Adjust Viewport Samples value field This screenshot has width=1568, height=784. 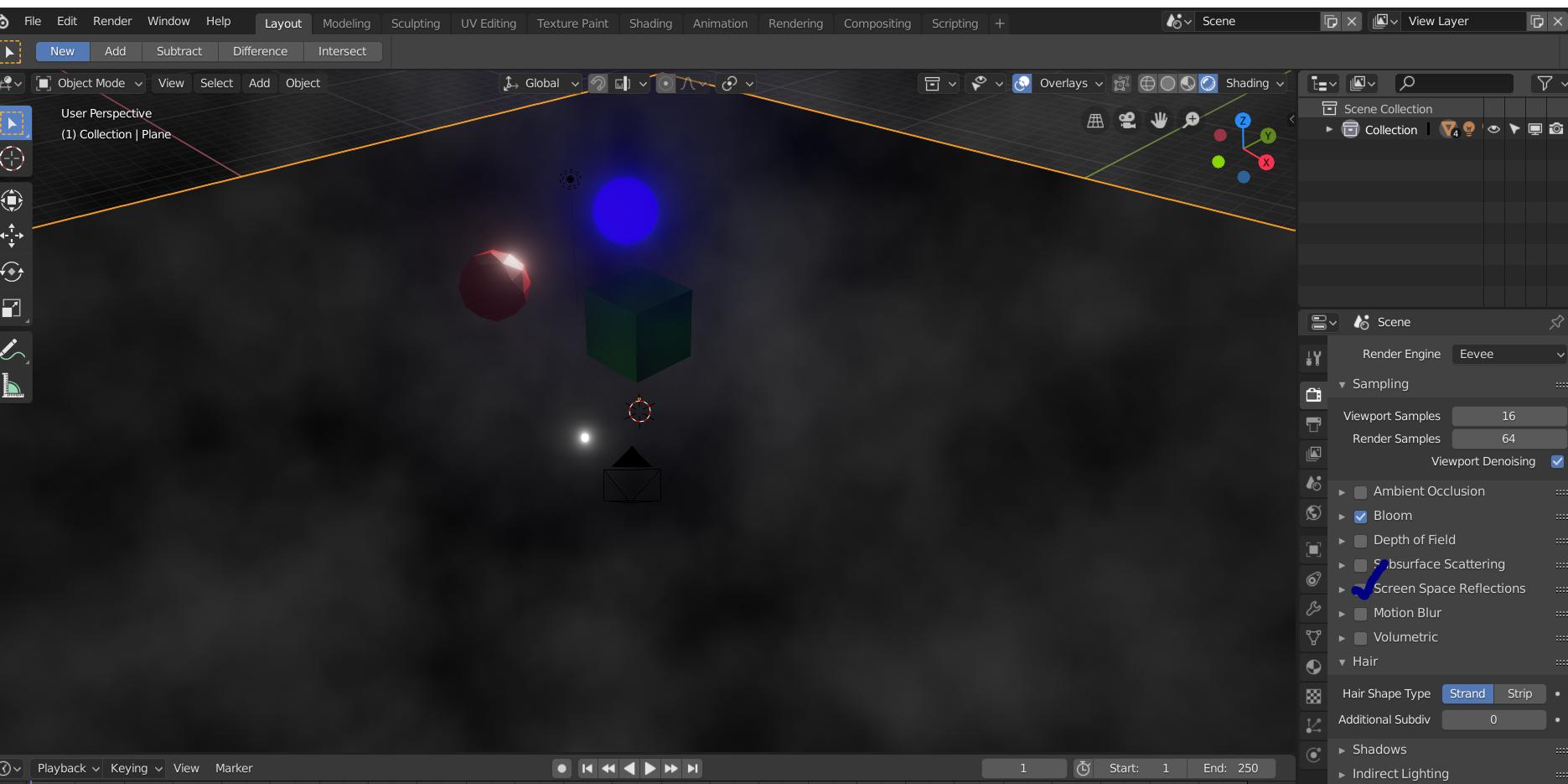(1508, 416)
